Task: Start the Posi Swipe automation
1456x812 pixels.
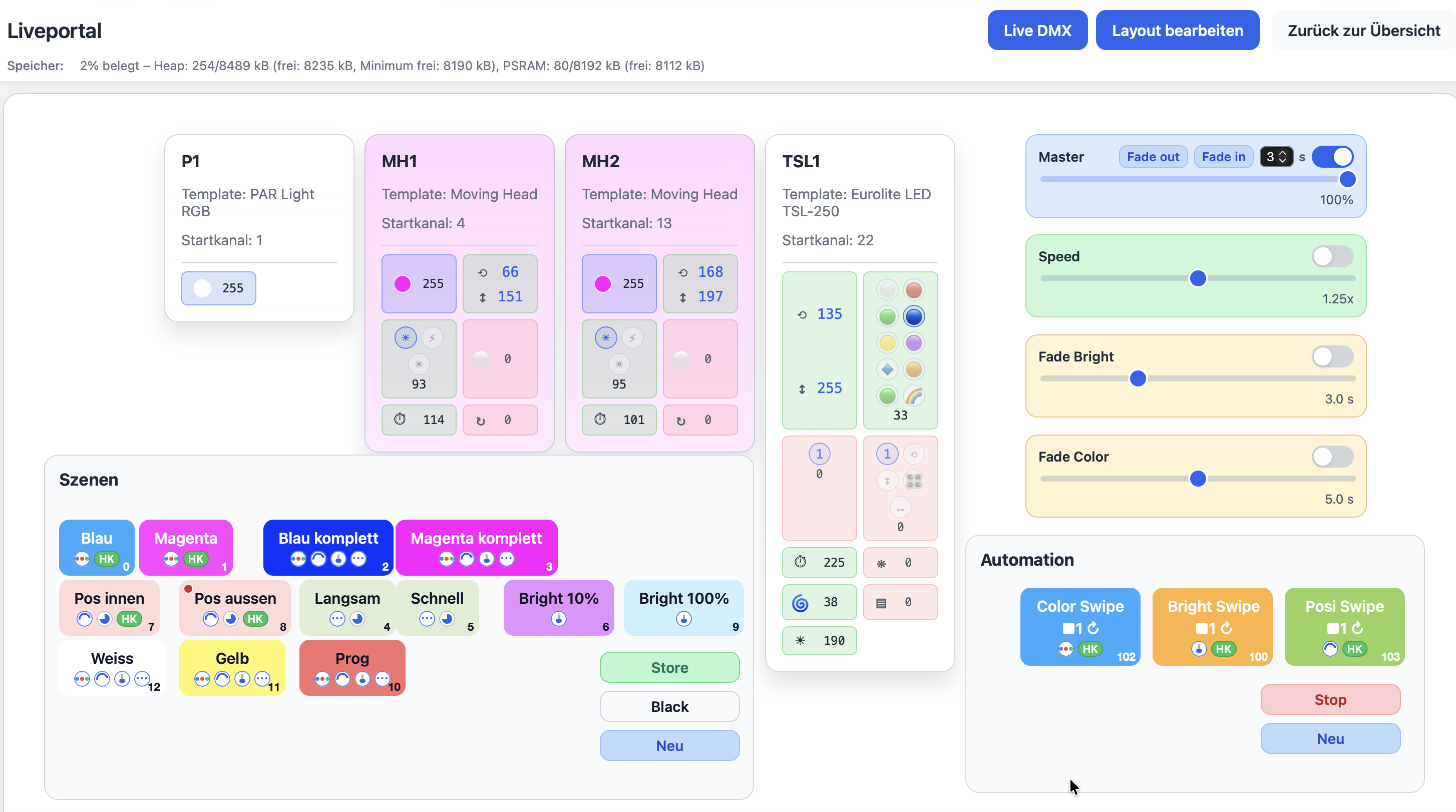Action: (x=1344, y=626)
